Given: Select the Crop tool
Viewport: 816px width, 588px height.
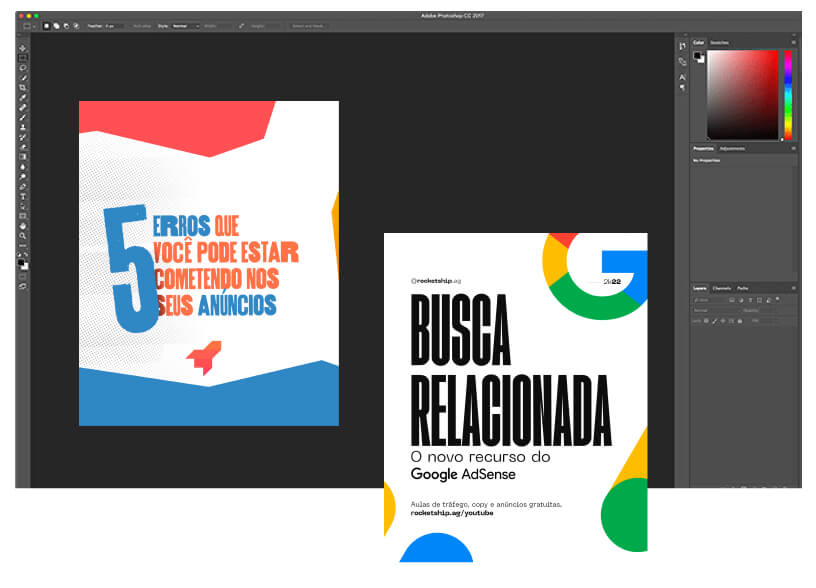Looking at the screenshot, I should pyautogui.click(x=22, y=87).
